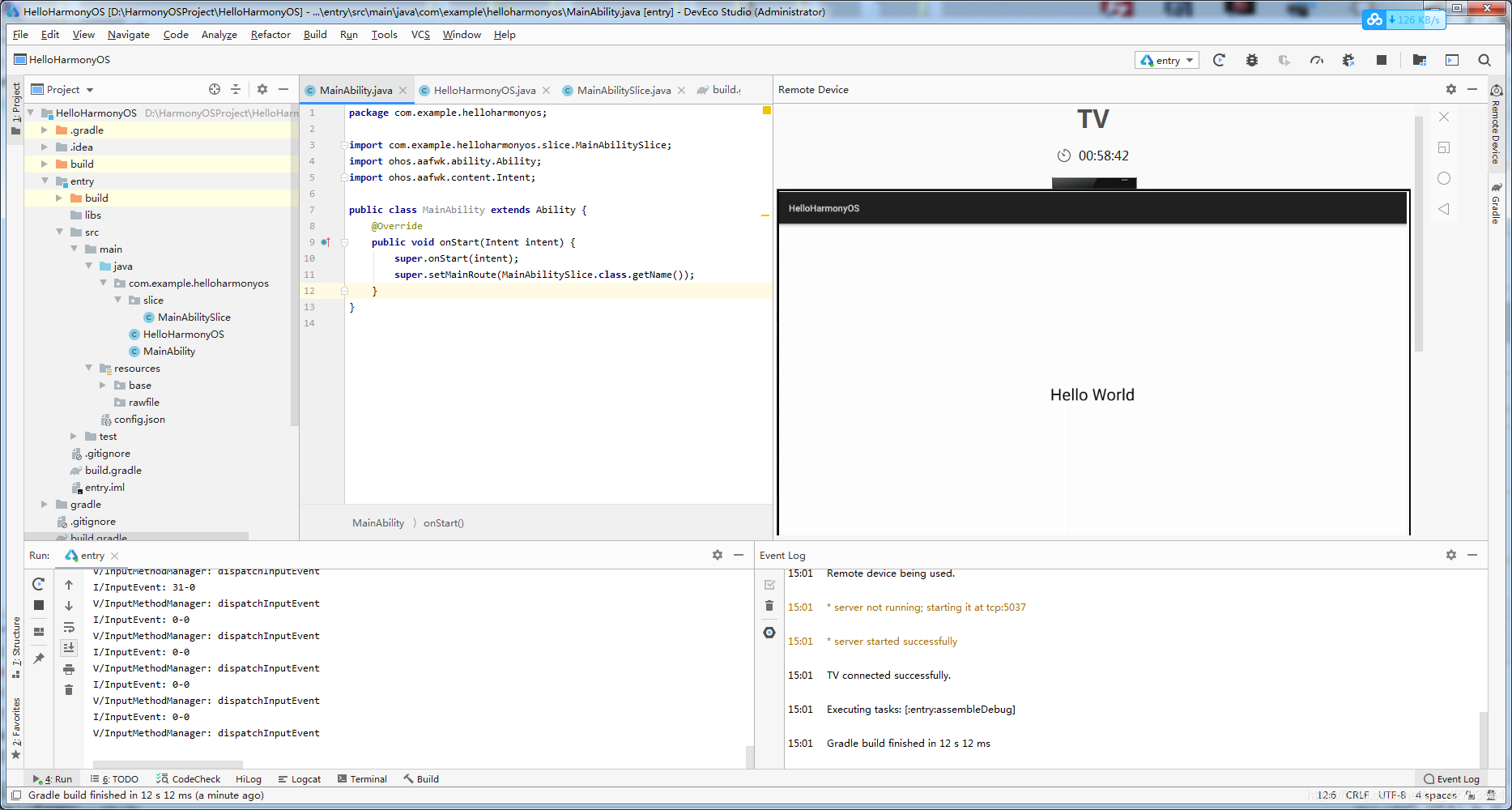Open the entry run configuration dropdown
The width and height of the screenshot is (1512, 810).
[1167, 60]
